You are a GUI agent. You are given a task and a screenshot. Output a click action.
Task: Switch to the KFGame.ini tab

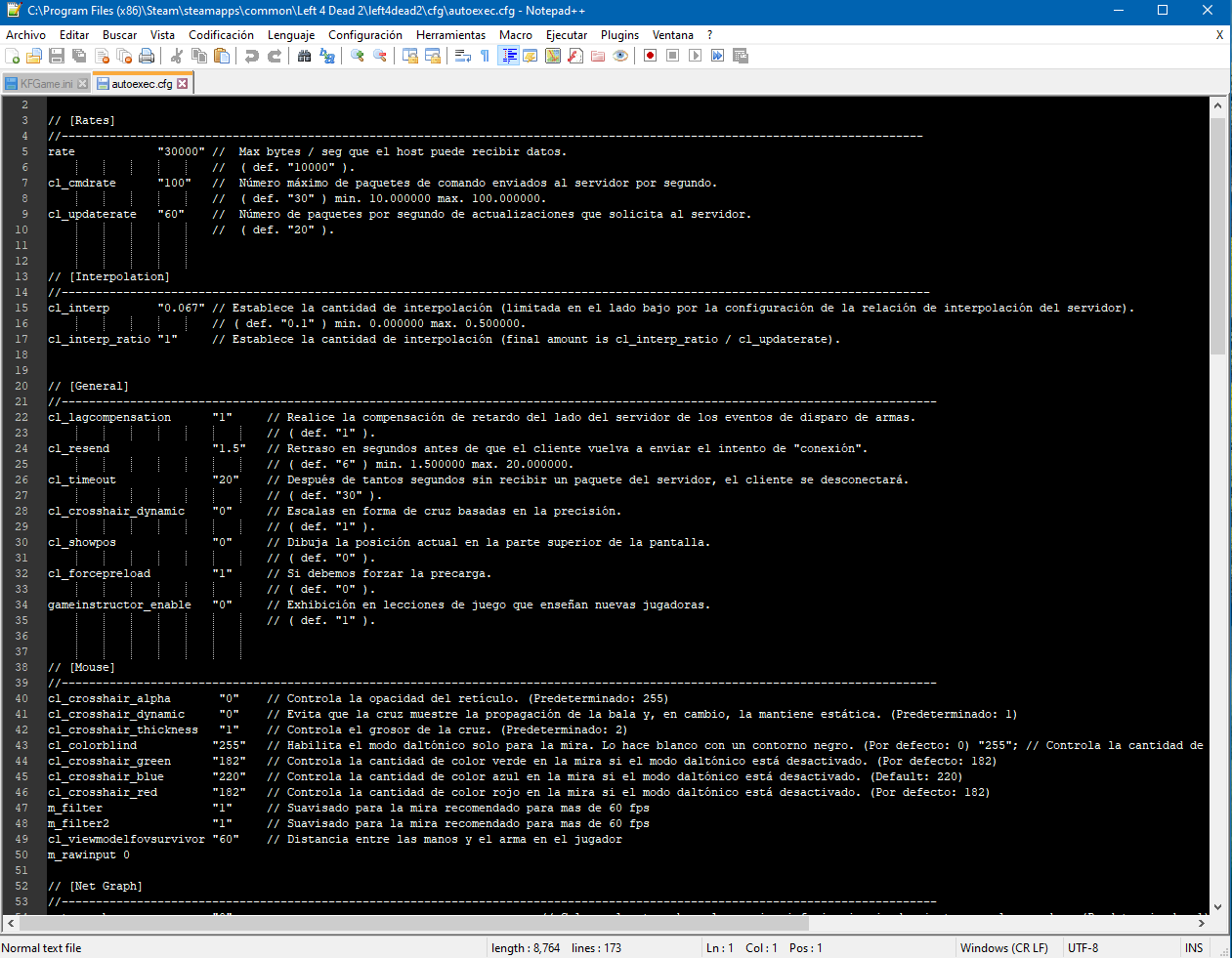pos(47,84)
